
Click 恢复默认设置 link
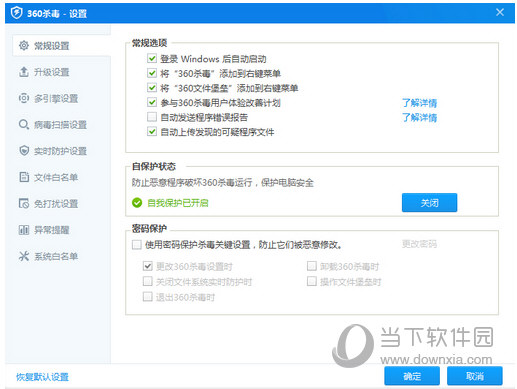tap(42, 377)
